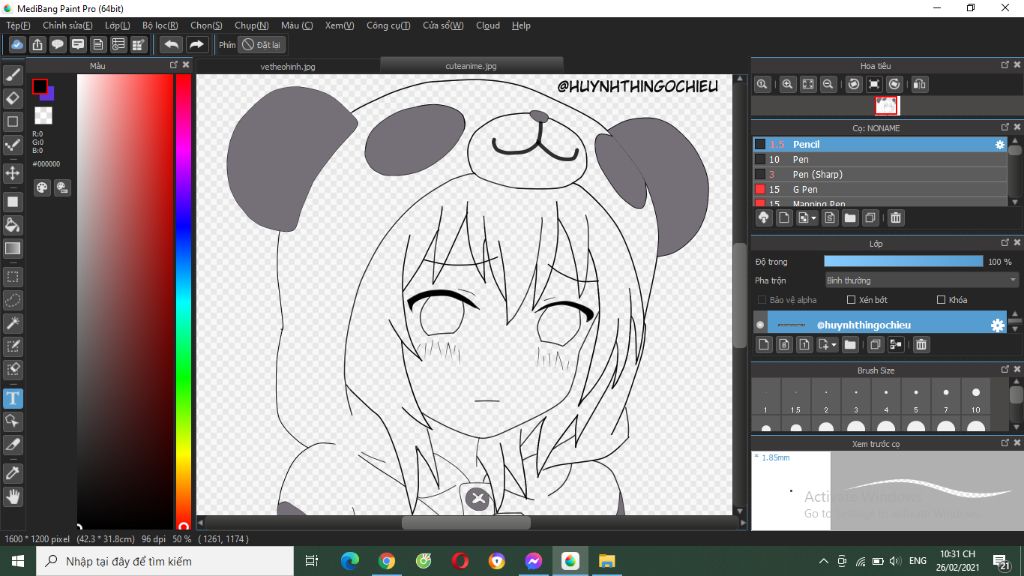The height and width of the screenshot is (576, 1024).
Task: Expand the add layer dropdown arrow
Action: [834, 345]
